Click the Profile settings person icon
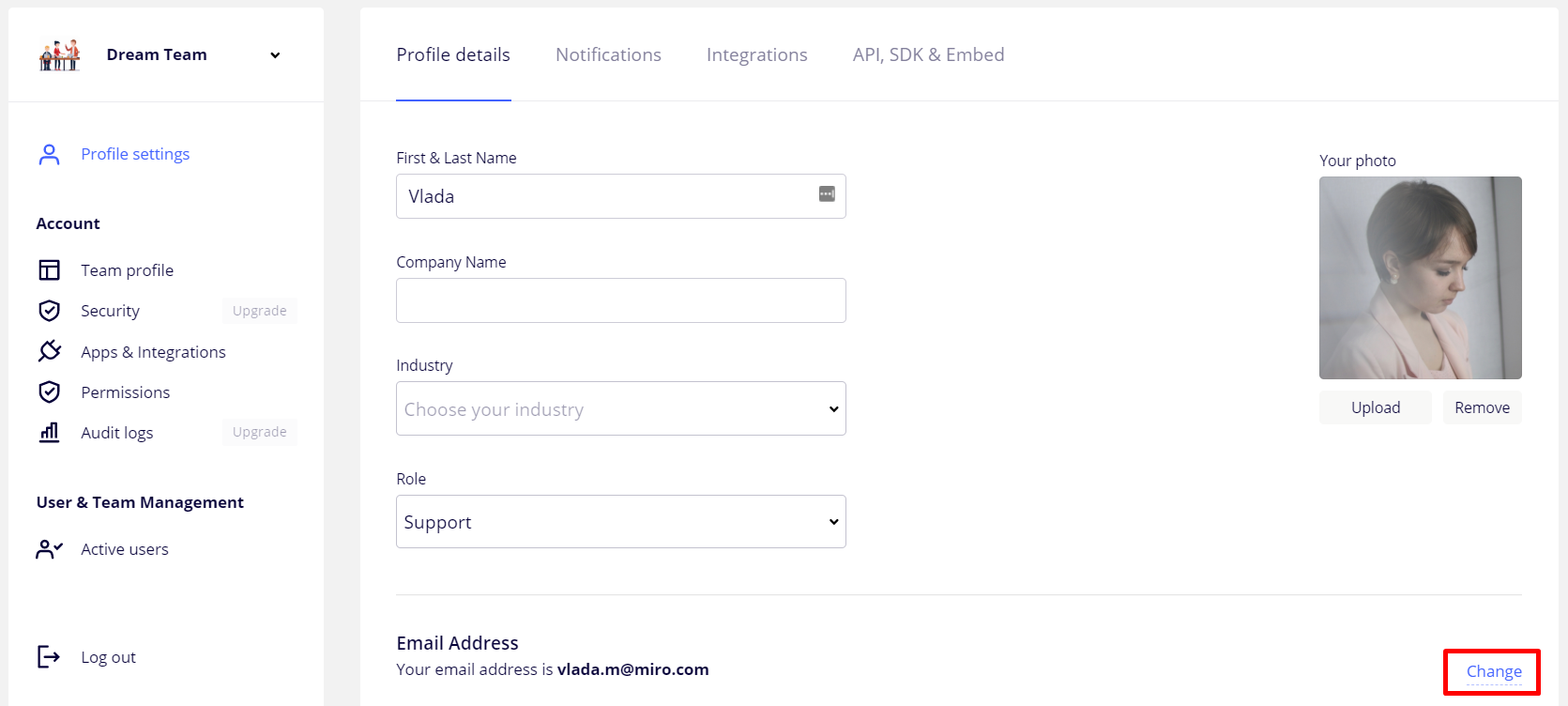Screen dimensions: 1568x706 coord(49,154)
